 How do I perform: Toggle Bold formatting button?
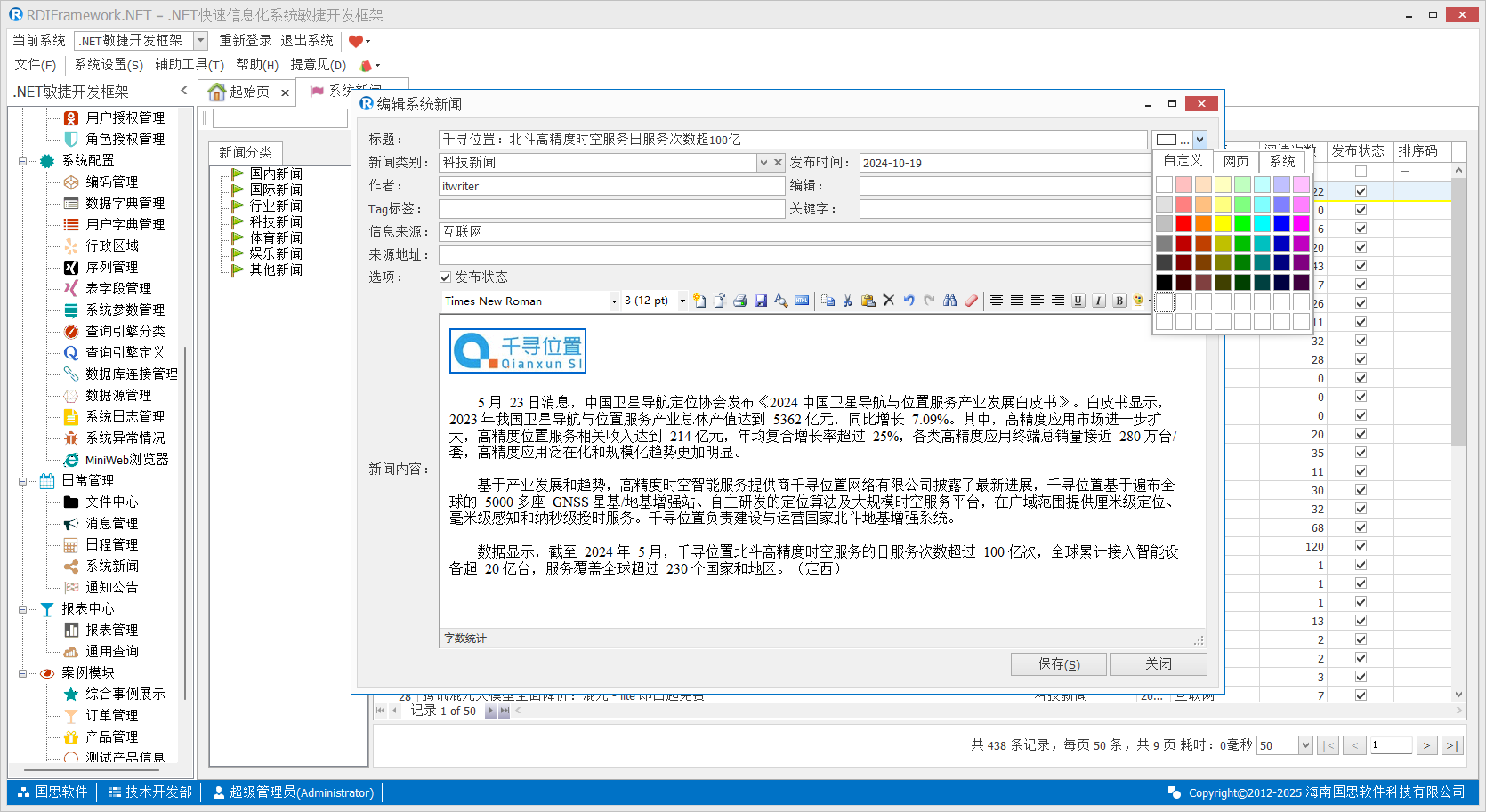click(1119, 301)
